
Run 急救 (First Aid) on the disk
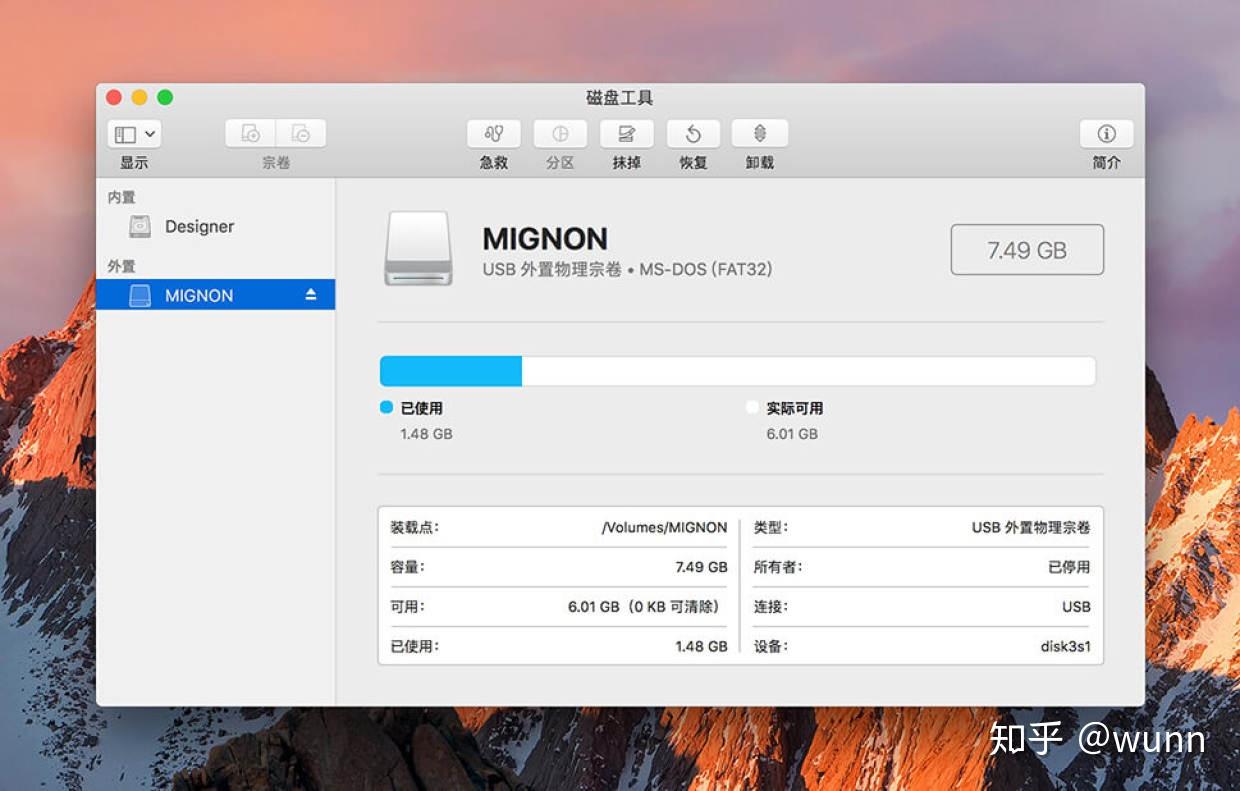click(x=492, y=133)
